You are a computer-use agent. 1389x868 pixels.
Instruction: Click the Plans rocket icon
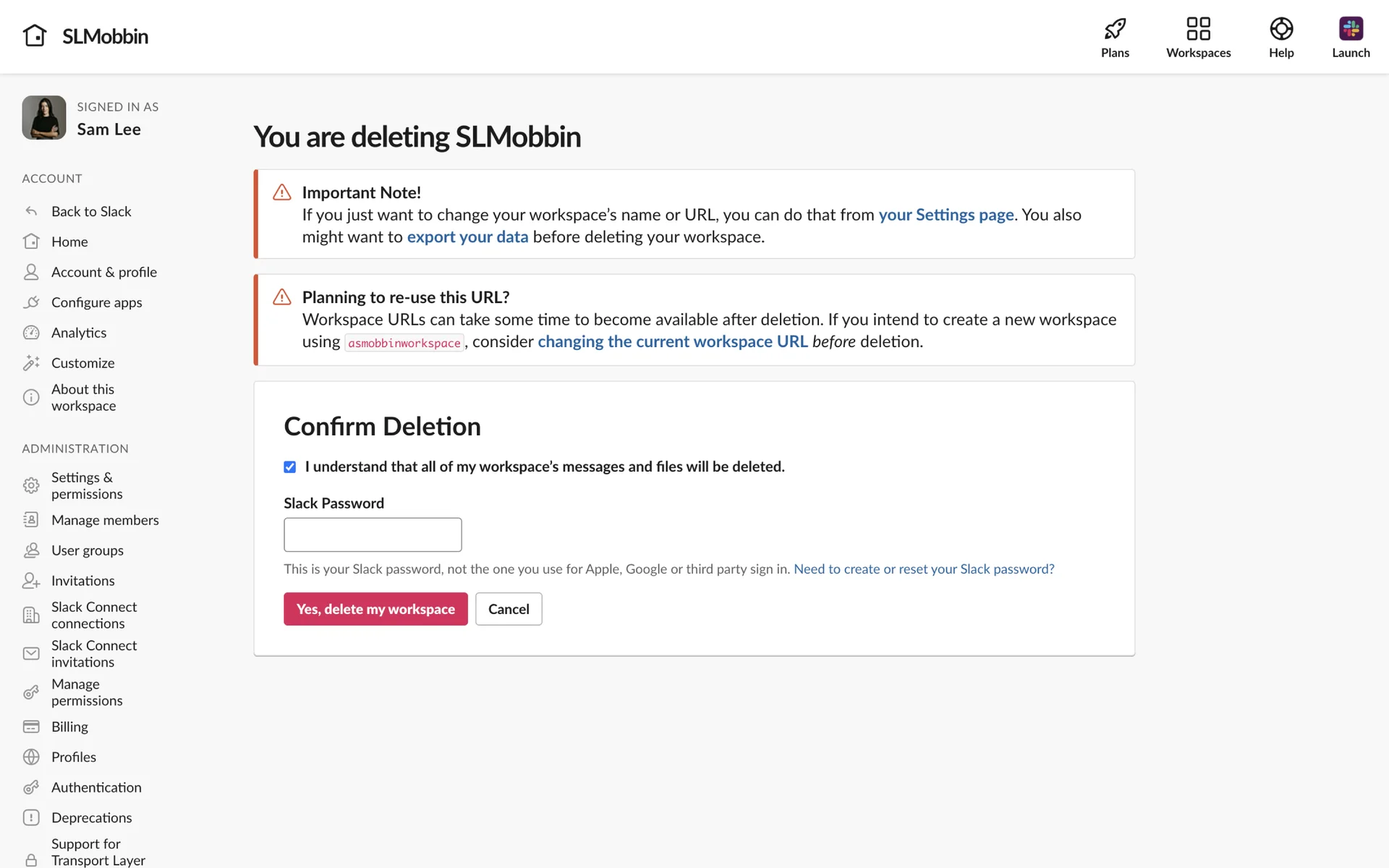point(1115,29)
